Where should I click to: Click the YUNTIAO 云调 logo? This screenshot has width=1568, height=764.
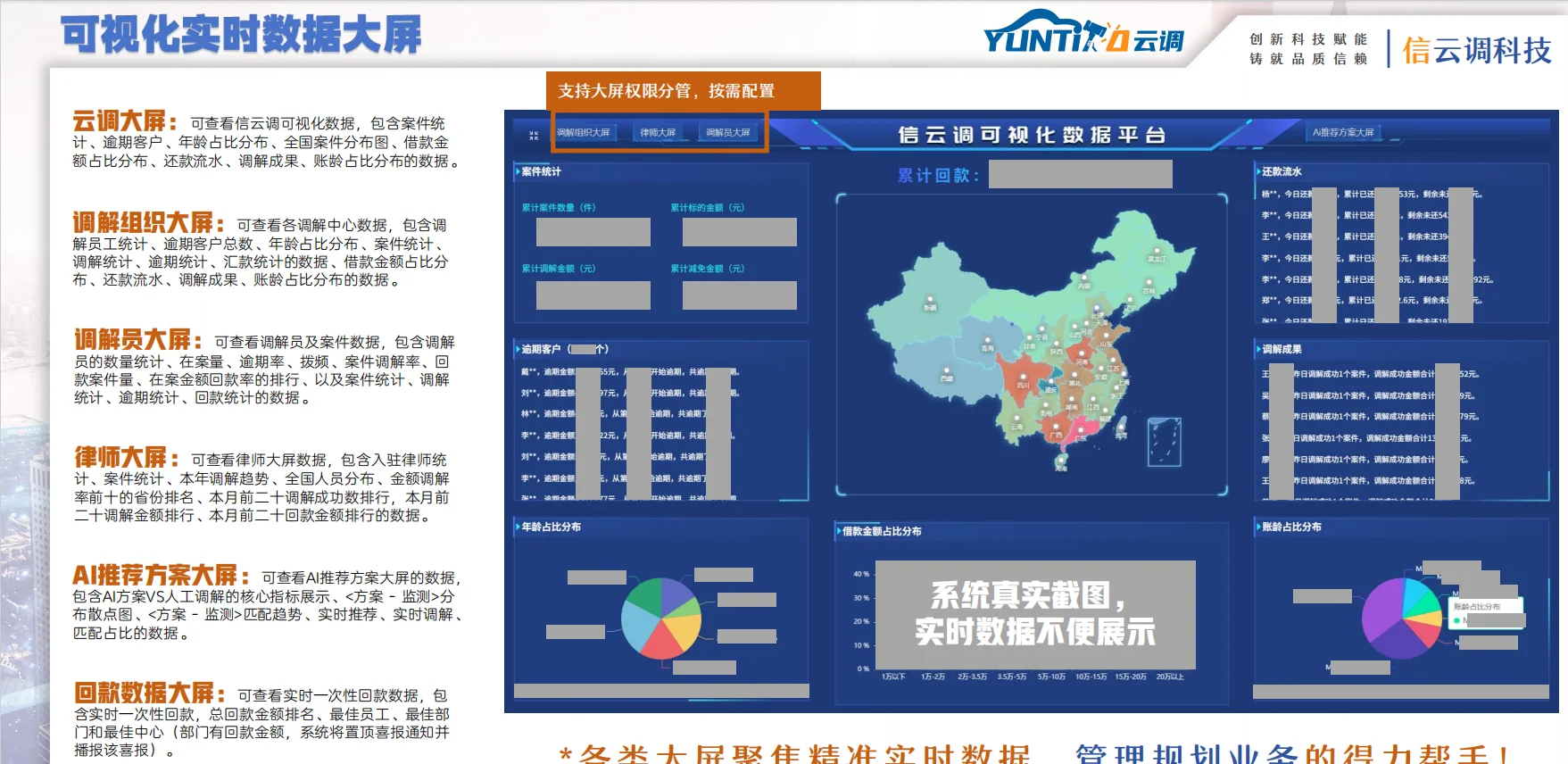1084,32
